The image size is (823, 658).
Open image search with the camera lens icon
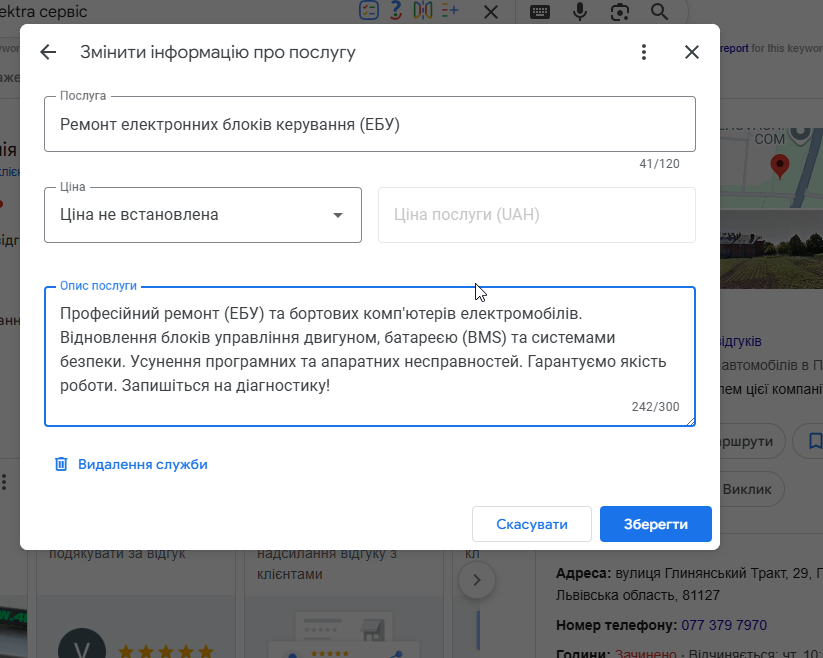click(x=620, y=12)
